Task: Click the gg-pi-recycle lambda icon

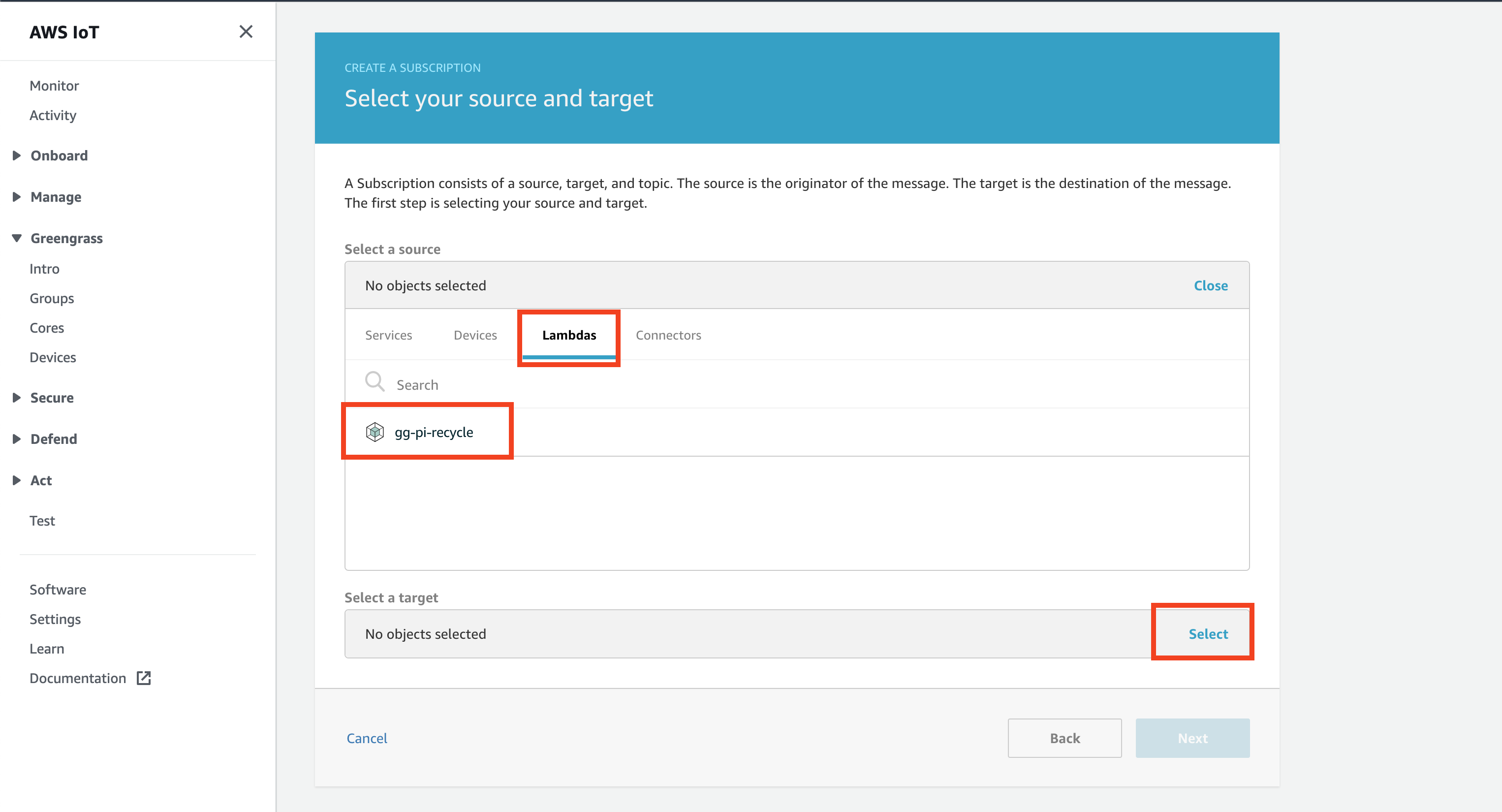Action: tap(375, 432)
